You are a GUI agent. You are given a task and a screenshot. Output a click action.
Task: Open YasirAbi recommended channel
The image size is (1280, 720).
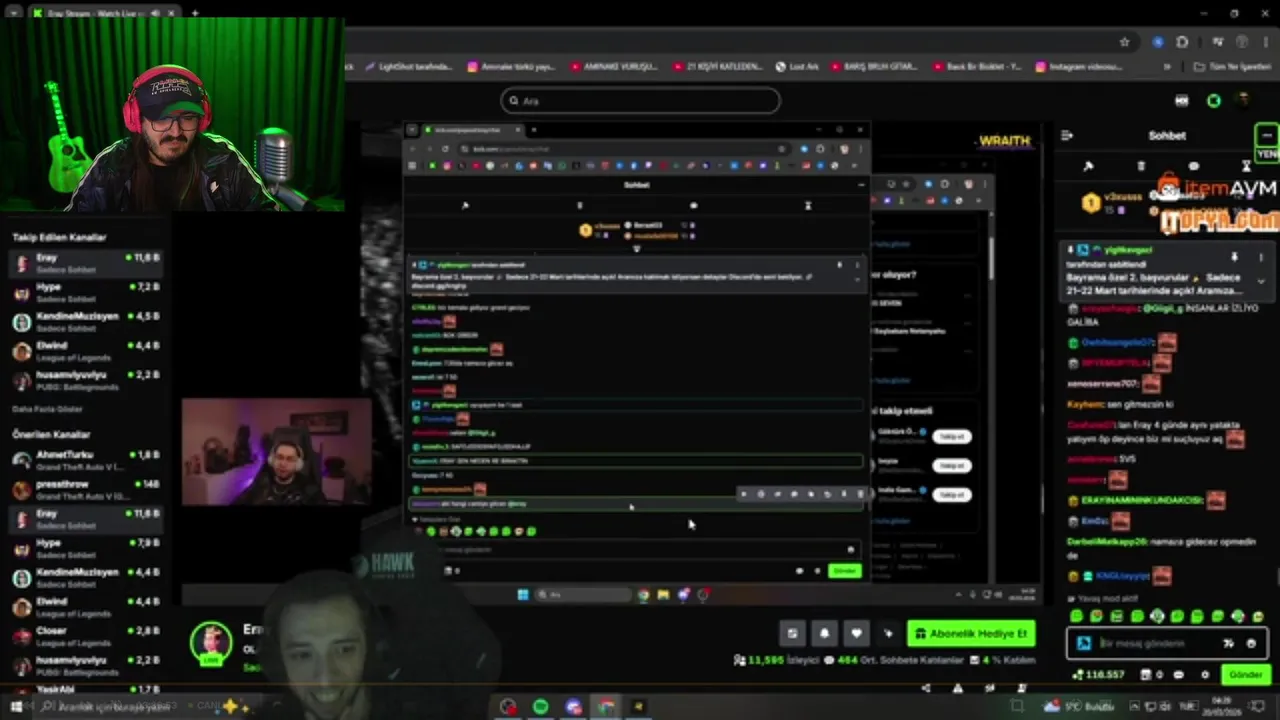(x=85, y=691)
